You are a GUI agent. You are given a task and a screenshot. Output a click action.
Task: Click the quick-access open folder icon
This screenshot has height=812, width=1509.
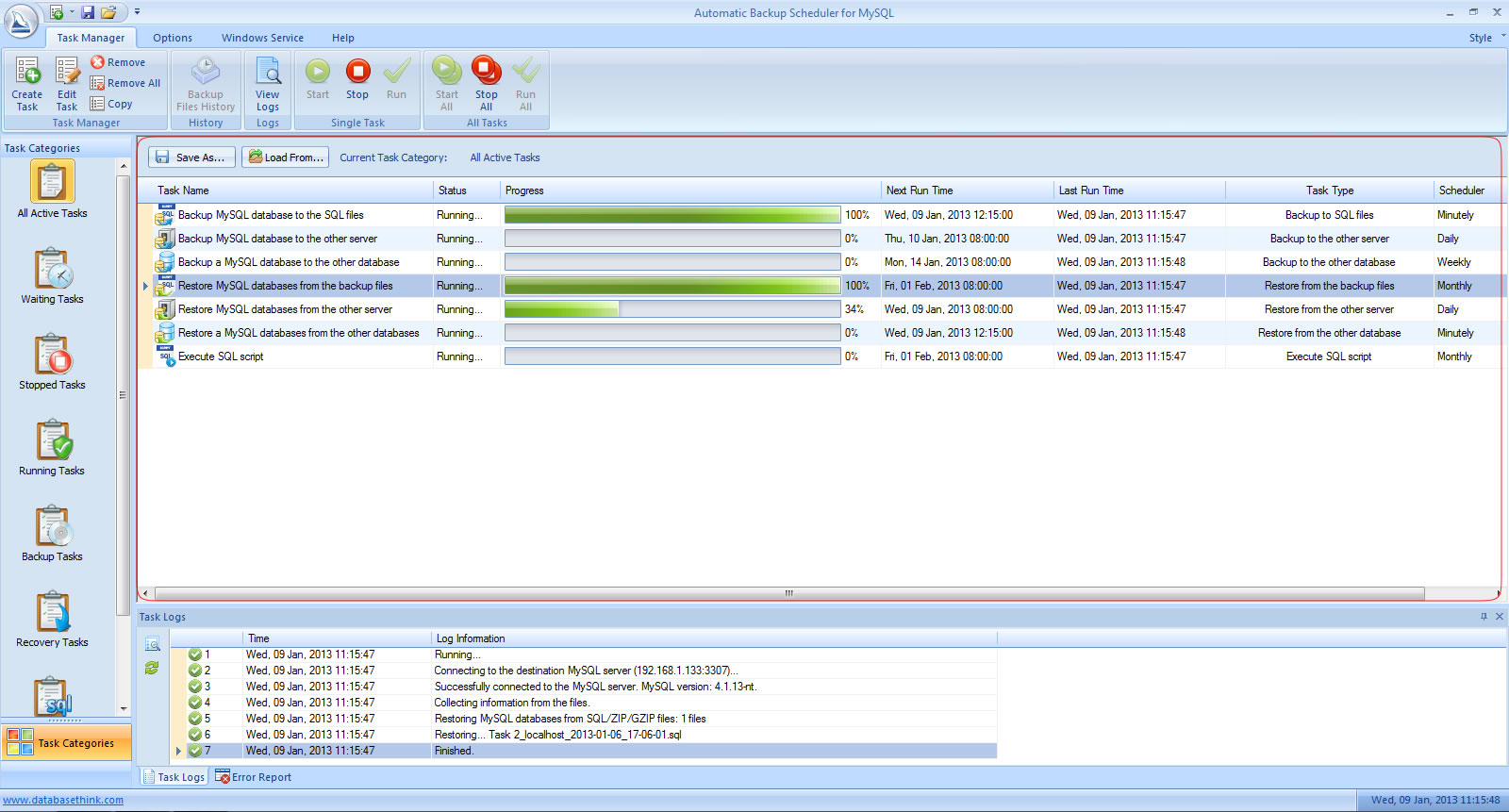(108, 12)
